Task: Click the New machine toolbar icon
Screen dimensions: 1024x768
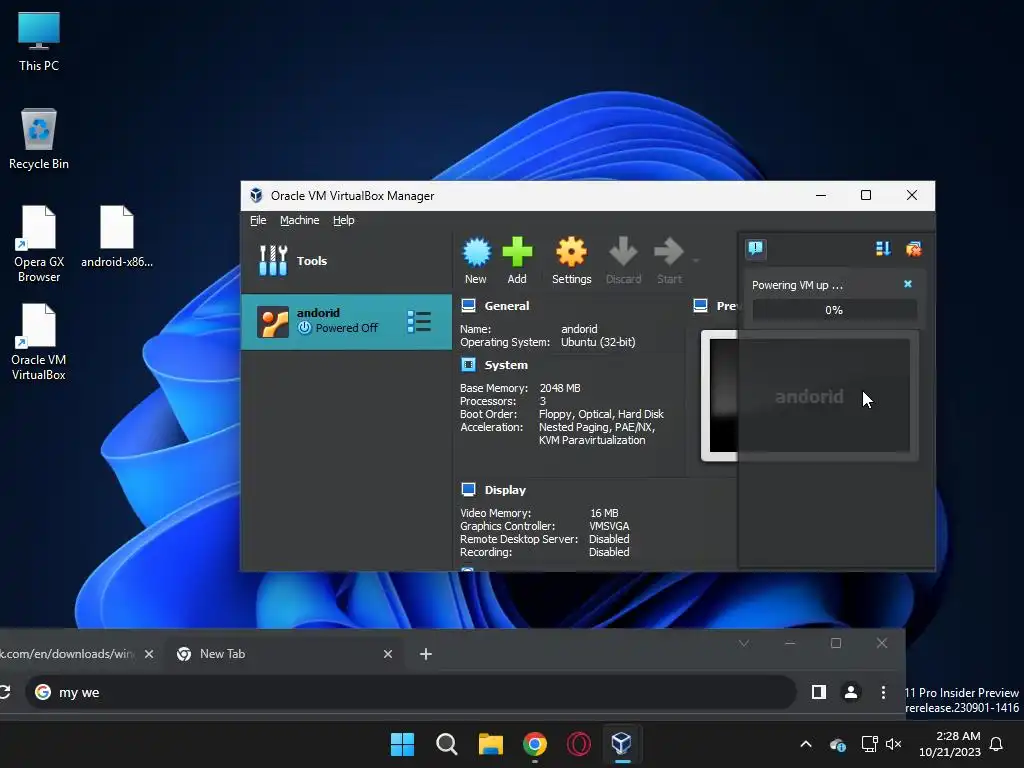Action: (x=476, y=260)
